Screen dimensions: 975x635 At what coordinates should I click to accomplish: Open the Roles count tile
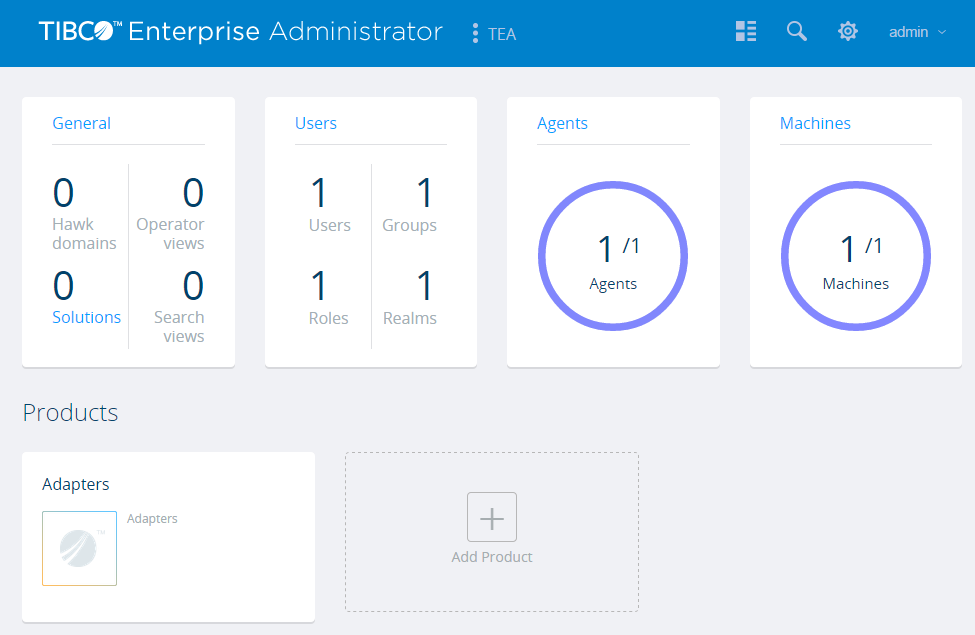coord(320,286)
